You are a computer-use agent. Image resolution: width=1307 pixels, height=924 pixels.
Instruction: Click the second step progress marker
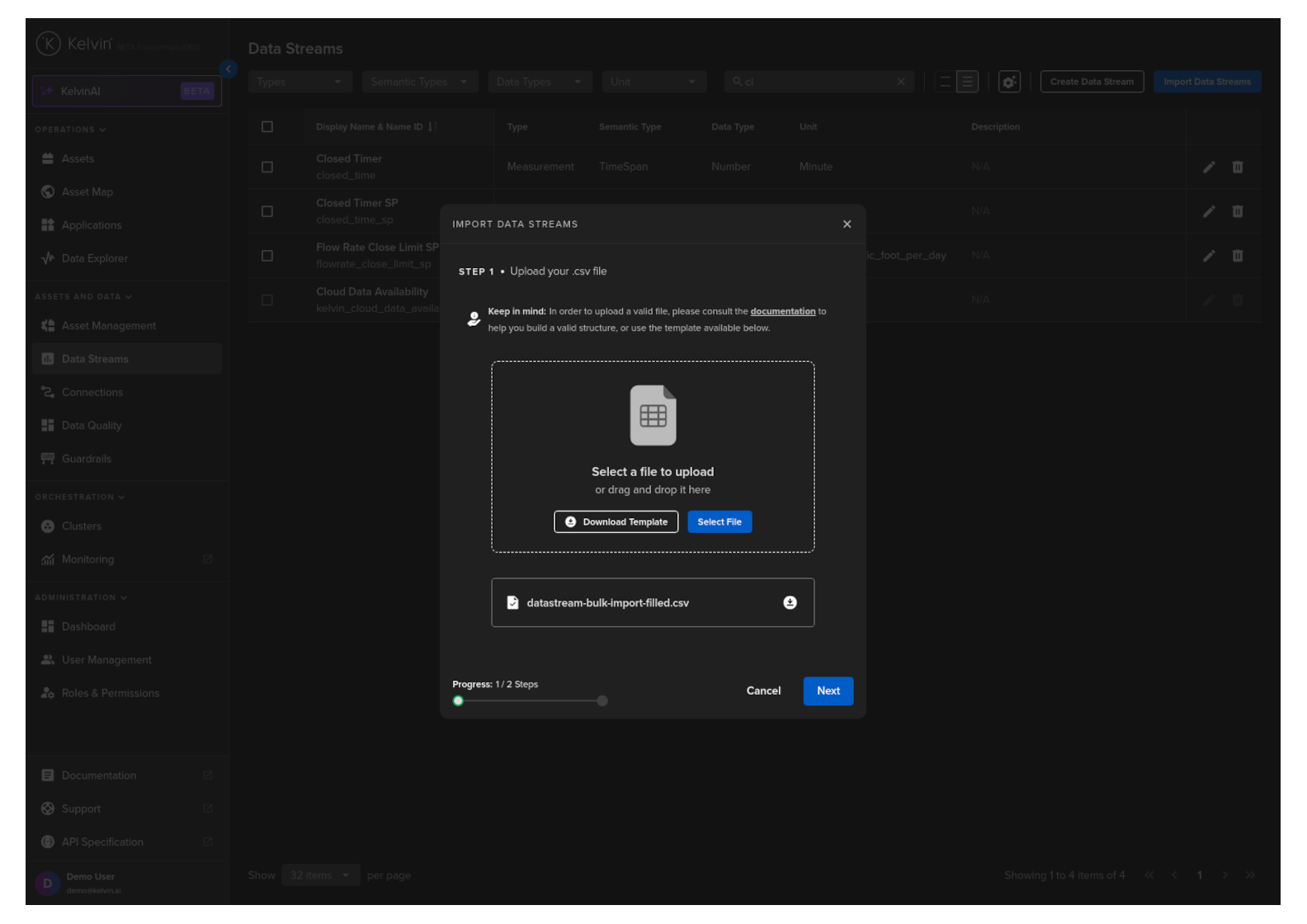coord(602,701)
